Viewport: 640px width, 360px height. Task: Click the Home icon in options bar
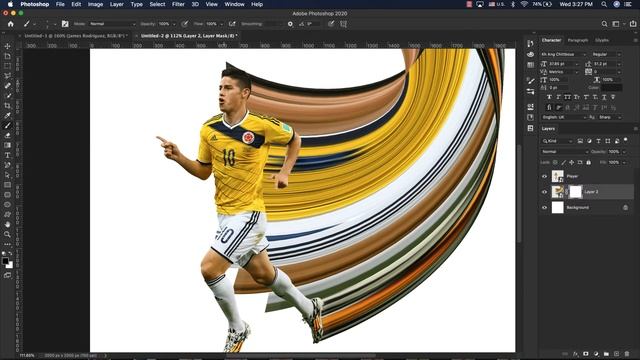coord(11,24)
